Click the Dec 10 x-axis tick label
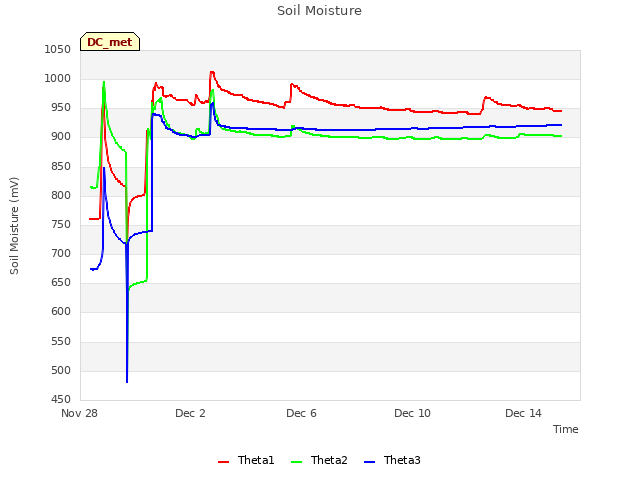The width and height of the screenshot is (640, 480). coord(412,413)
